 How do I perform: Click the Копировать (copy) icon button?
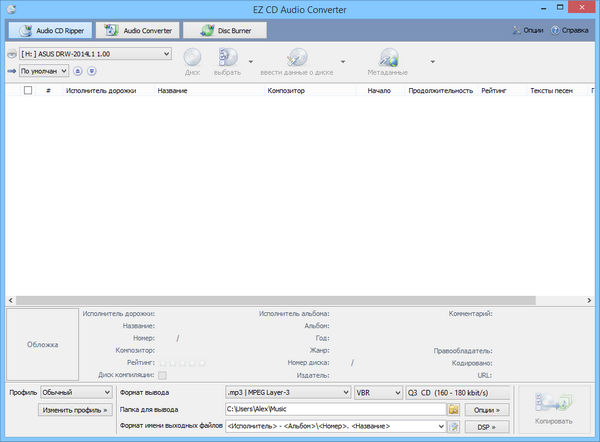click(x=560, y=409)
